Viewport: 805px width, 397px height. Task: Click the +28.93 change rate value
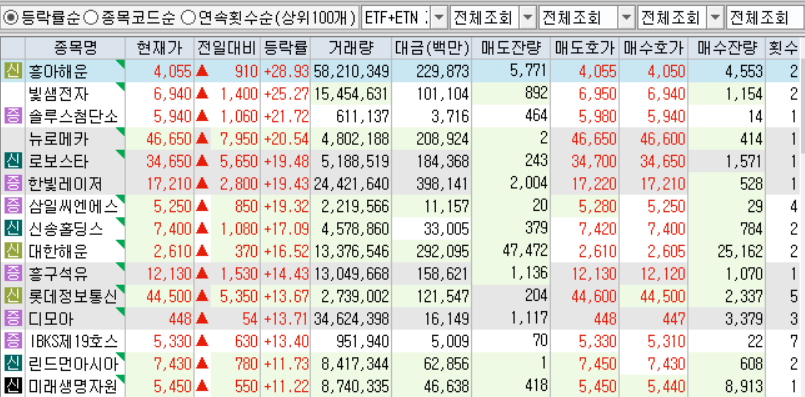click(x=286, y=71)
